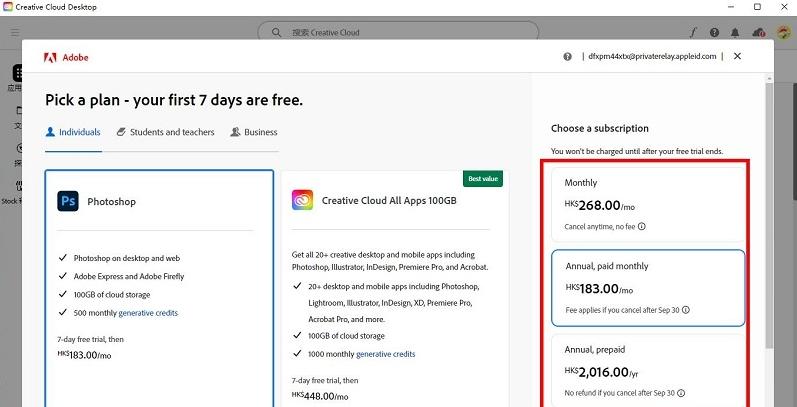This screenshot has height=407, width=797.
Task: Open notifications bell in Creative Cloud
Action: pyautogui.click(x=735, y=33)
